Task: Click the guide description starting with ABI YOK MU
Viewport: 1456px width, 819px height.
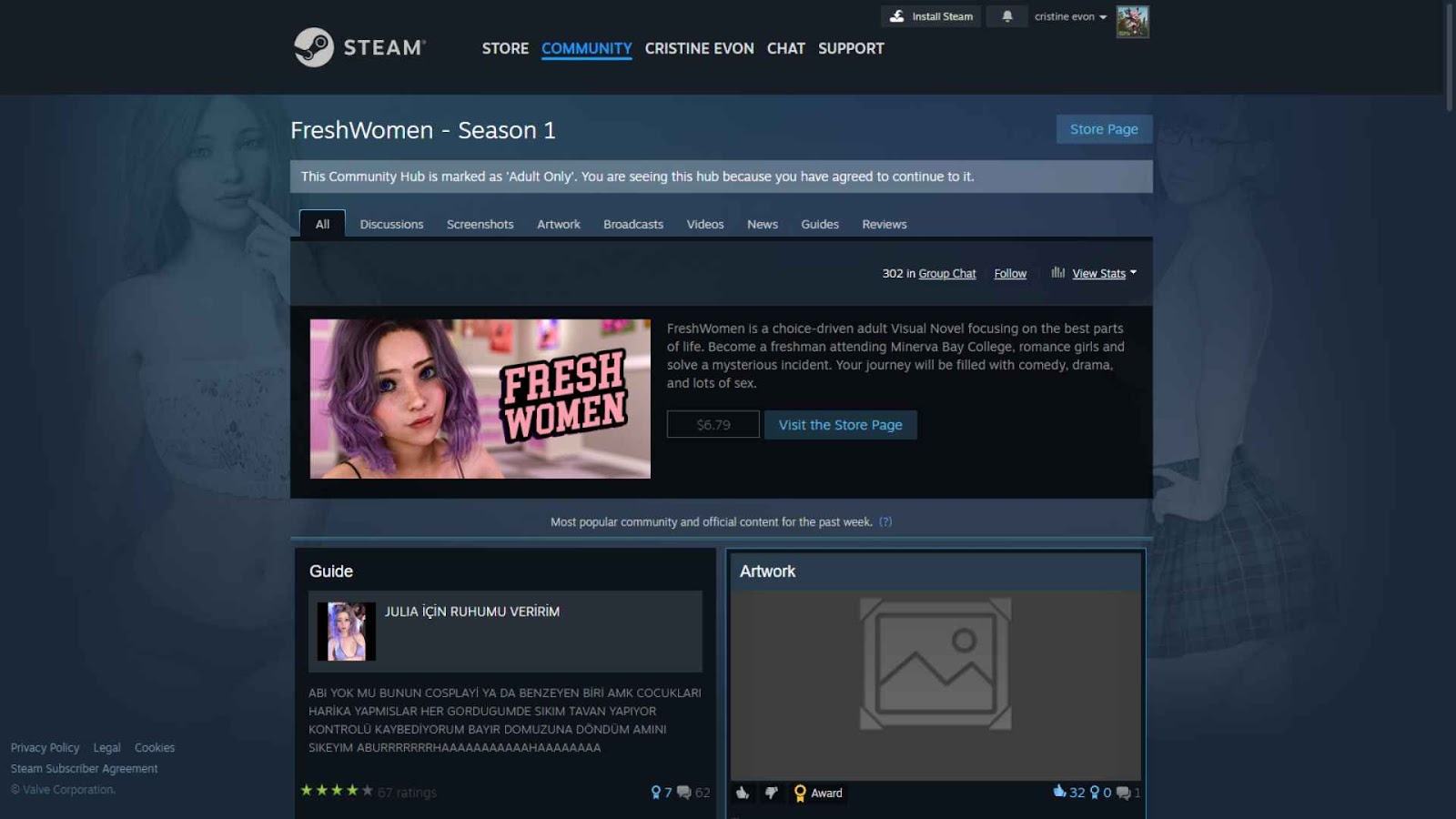Action: coord(505,720)
